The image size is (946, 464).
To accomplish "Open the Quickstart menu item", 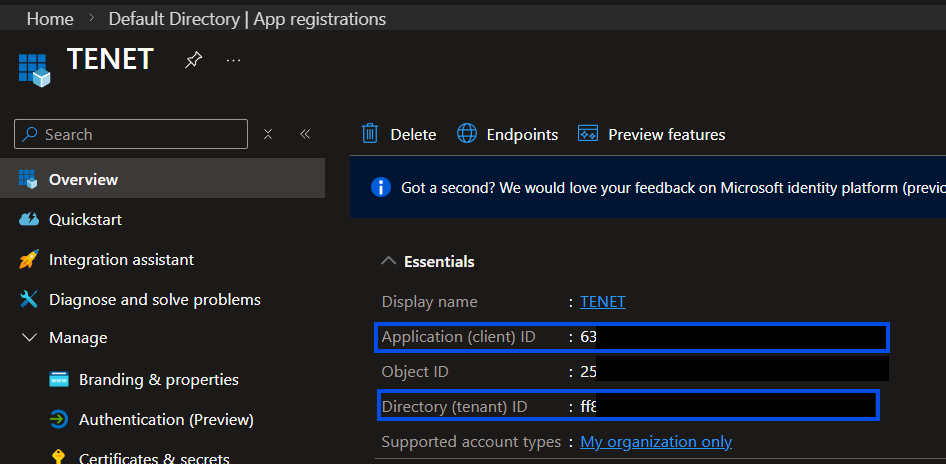I will click(85, 219).
